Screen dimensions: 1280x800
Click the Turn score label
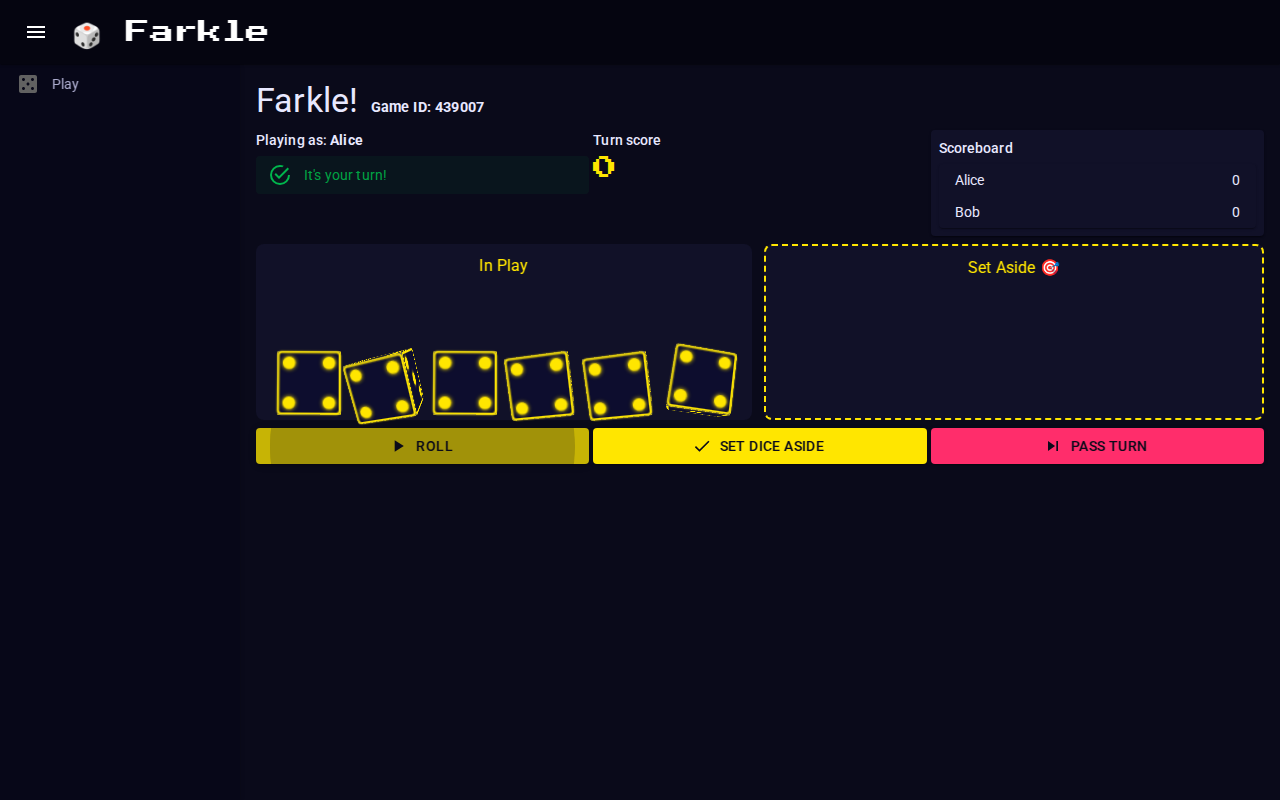[x=627, y=140]
